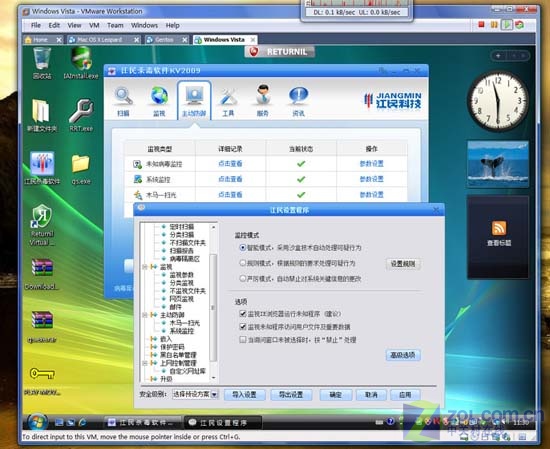Click the VMware red power-off icon
This screenshot has height=449, width=550.
coord(481,24)
